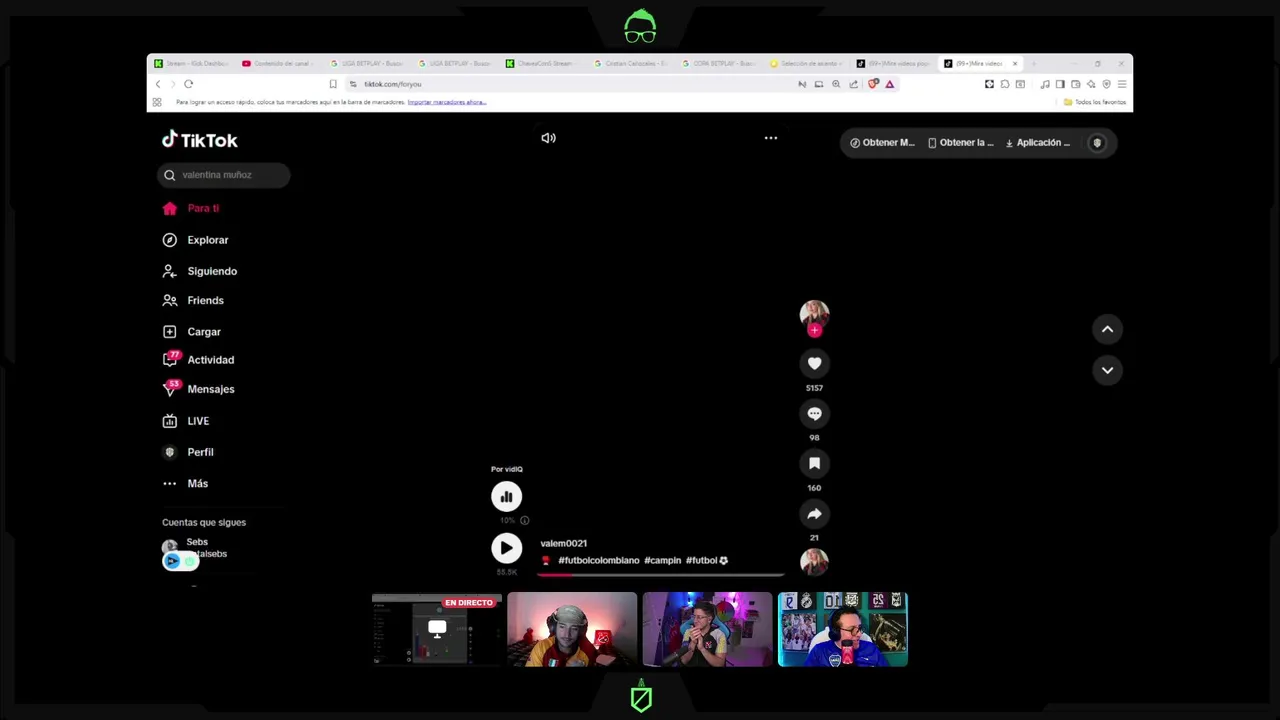Viewport: 1280px width, 720px height.
Task: Click the Obtener la... app button
Action: 961,143
